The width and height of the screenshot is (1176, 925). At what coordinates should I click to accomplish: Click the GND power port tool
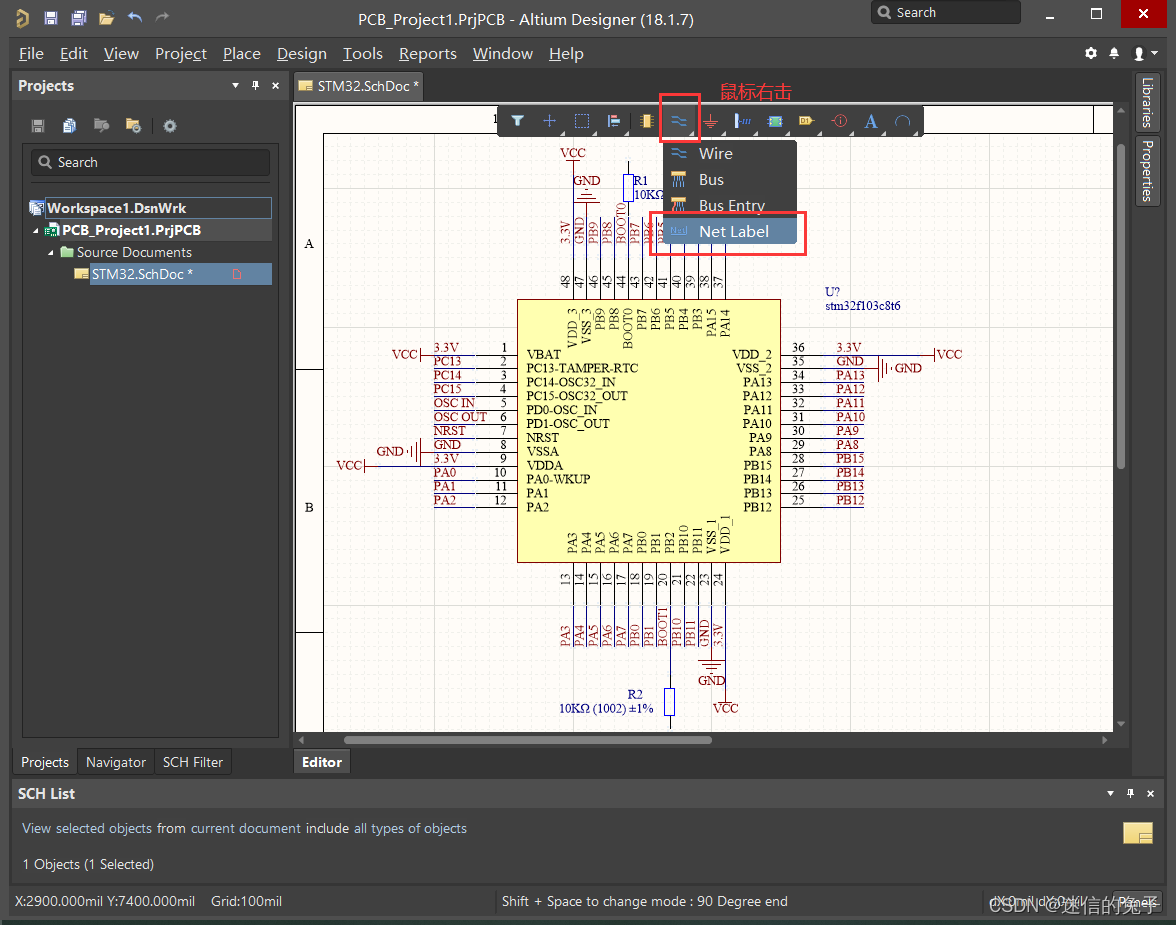[x=711, y=121]
